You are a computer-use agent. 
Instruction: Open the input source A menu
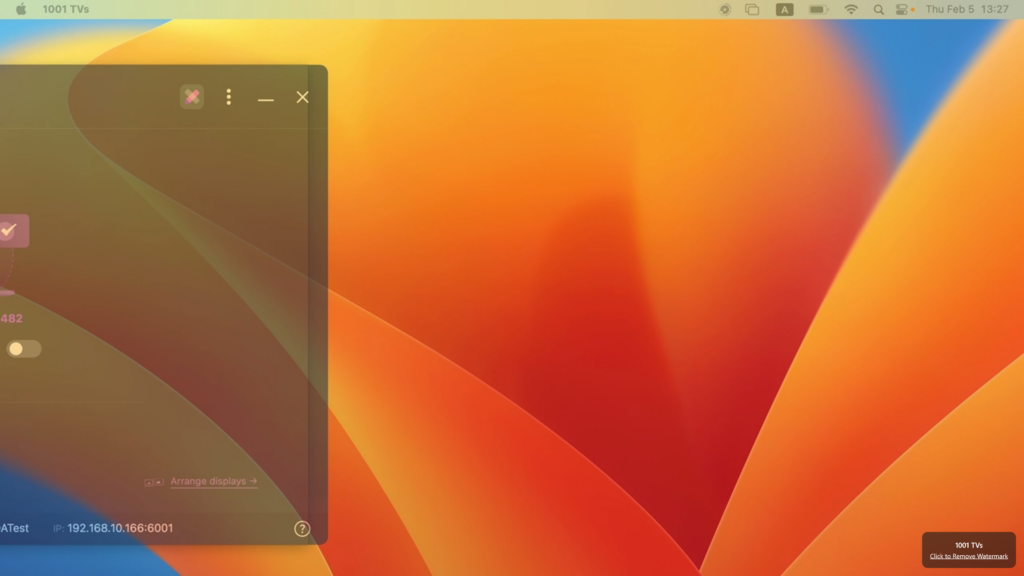(785, 9)
